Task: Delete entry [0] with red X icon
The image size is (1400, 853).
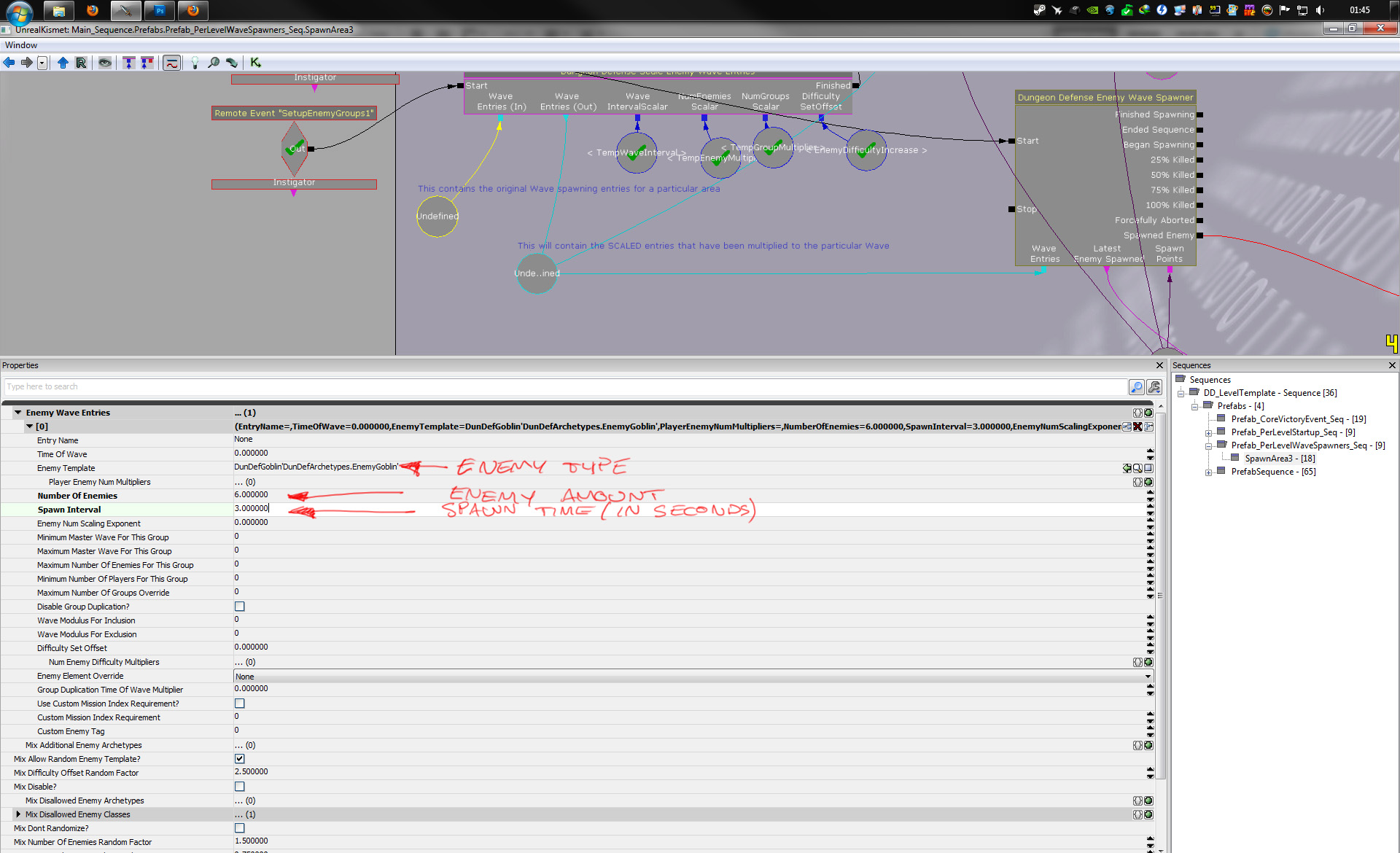Action: tap(1137, 426)
